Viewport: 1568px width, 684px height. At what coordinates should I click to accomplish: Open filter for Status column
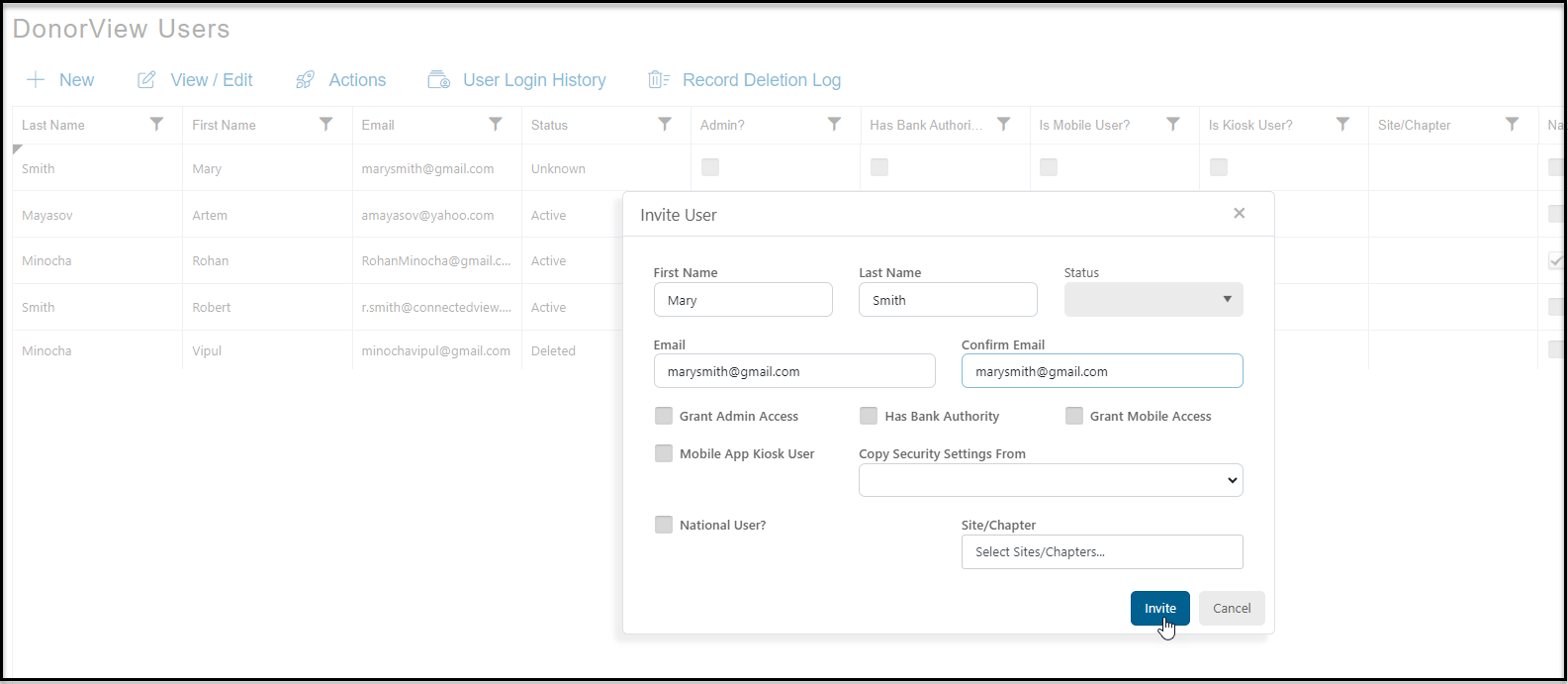[x=665, y=125]
